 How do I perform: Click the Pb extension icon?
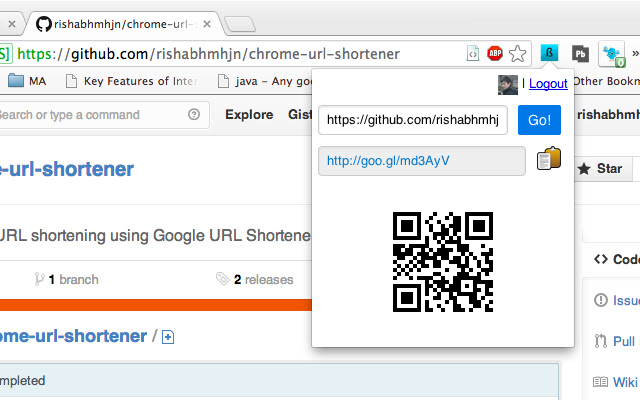coord(580,53)
